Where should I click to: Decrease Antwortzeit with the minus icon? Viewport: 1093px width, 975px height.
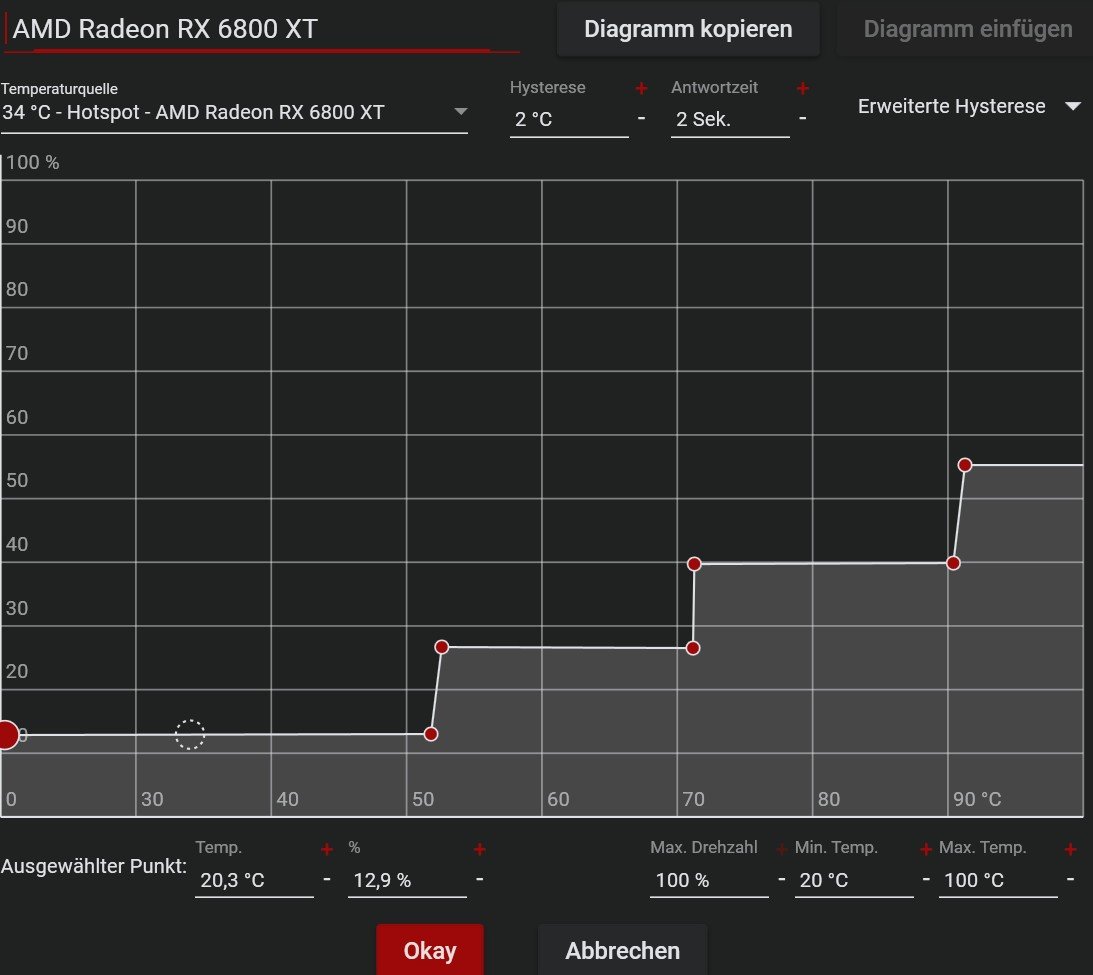tap(802, 119)
